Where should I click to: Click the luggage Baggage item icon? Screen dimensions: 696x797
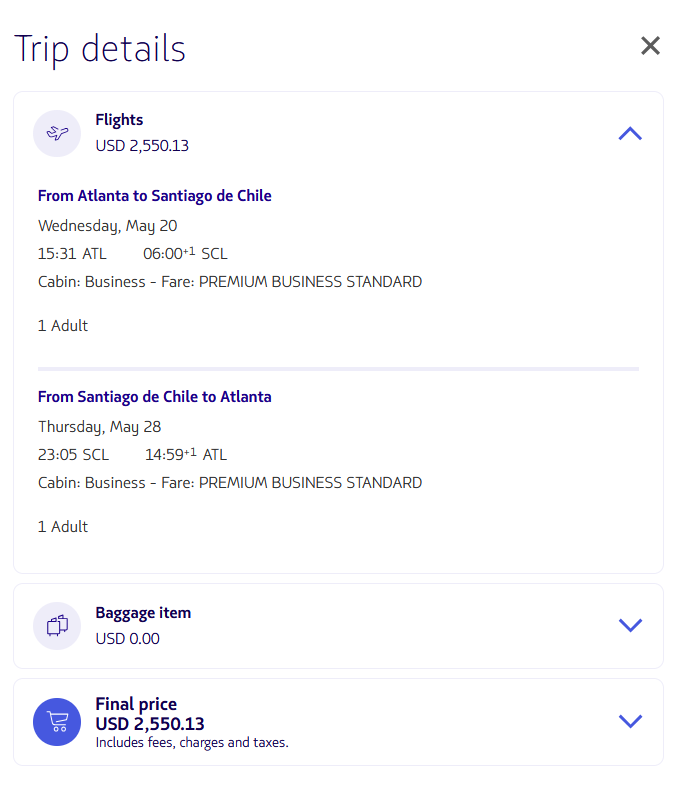pyautogui.click(x=57, y=626)
